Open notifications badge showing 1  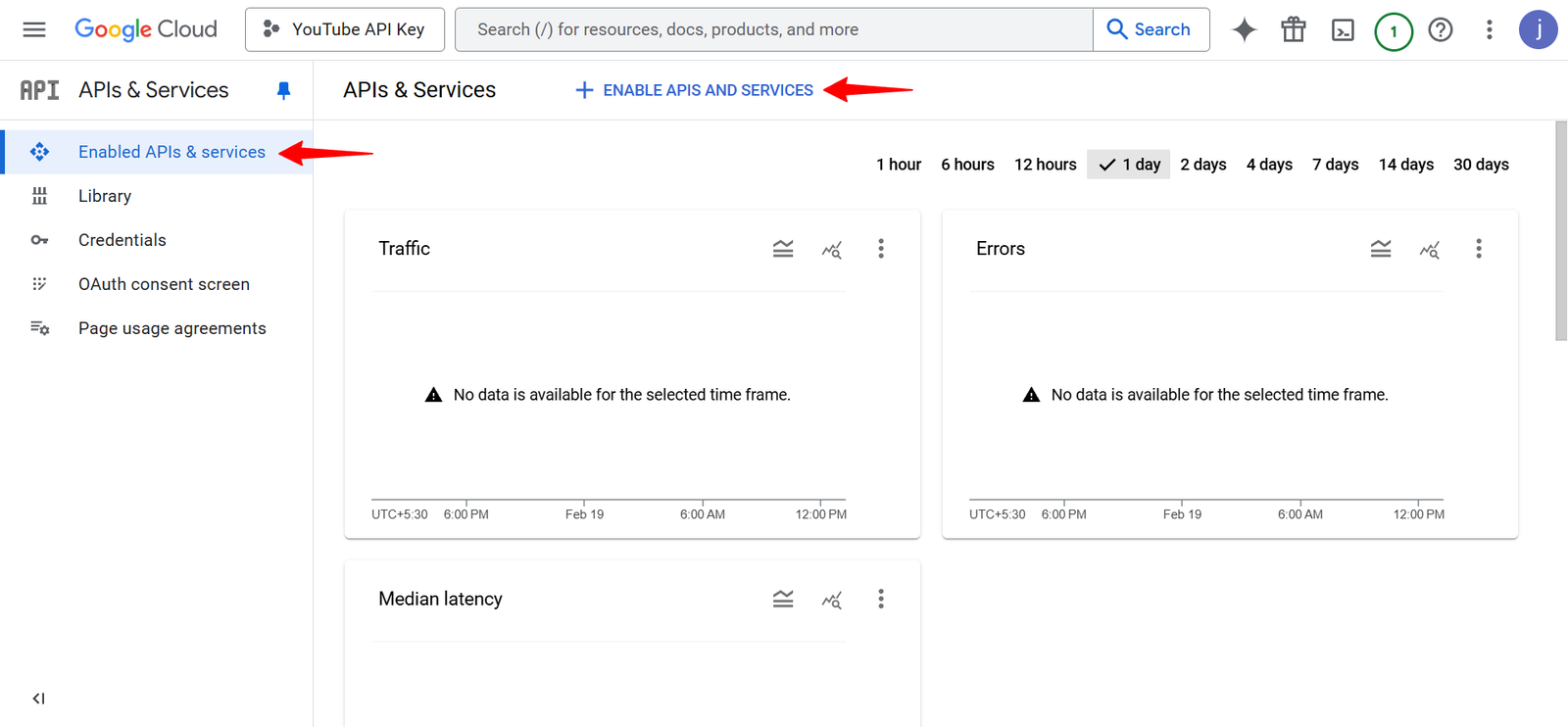[x=1393, y=31]
